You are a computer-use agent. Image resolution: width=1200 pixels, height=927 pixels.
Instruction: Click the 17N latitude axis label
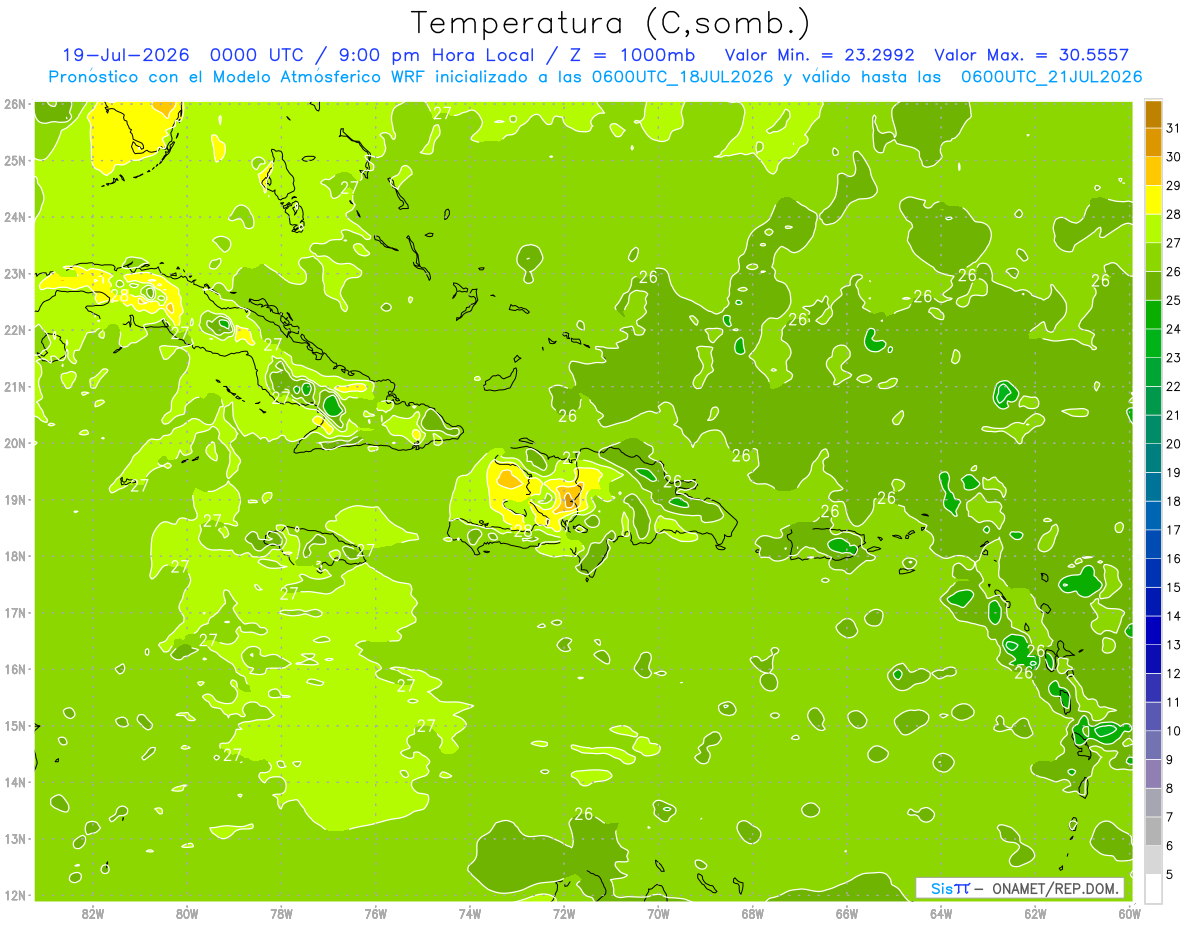14,612
